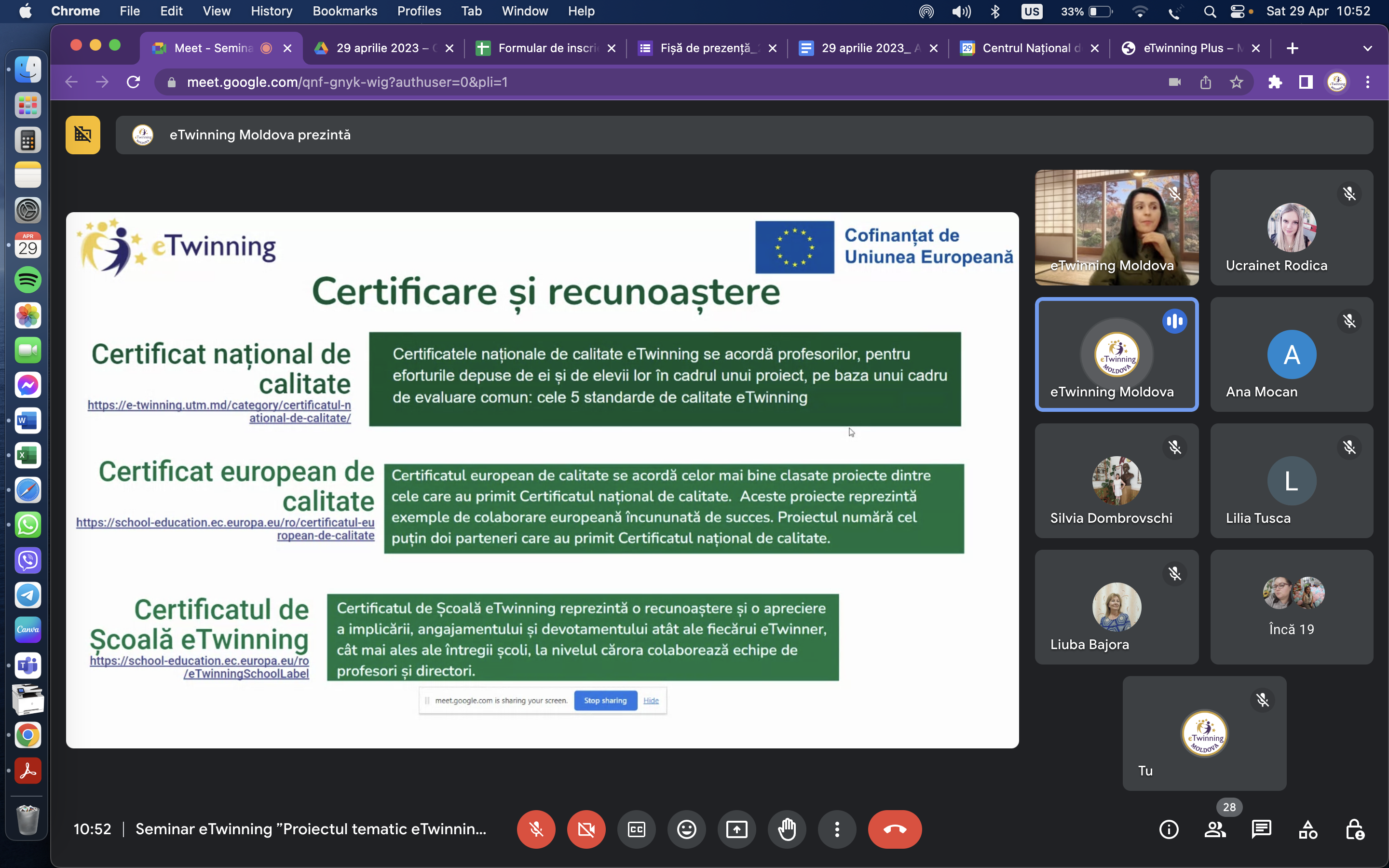
Task: Open host controls lock icon
Action: point(1355,829)
